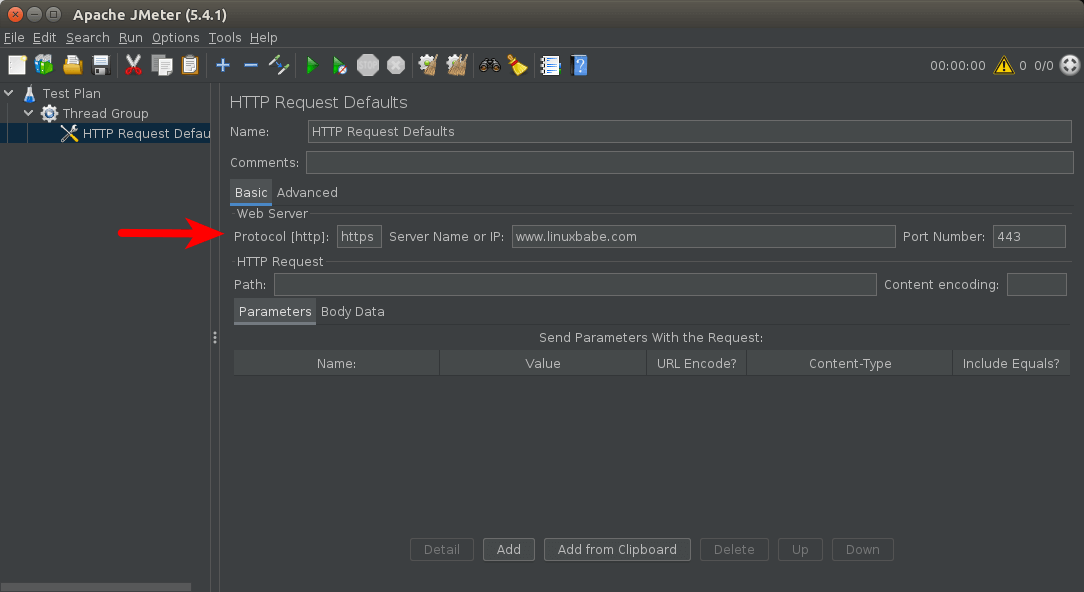This screenshot has height=592, width=1084.
Task: Open the Options menu
Action: pos(175,38)
